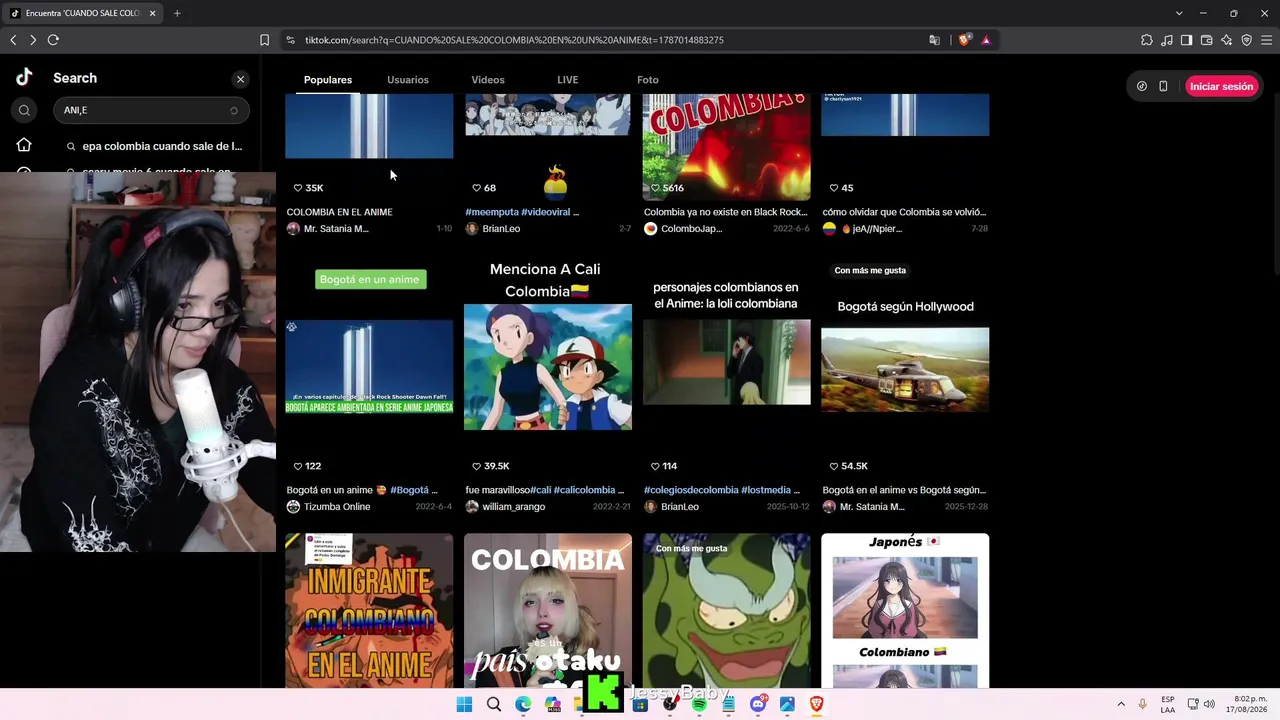Click the ESP LAA language indicator
Viewport: 1280px width, 720px height.
pyautogui.click(x=1168, y=705)
